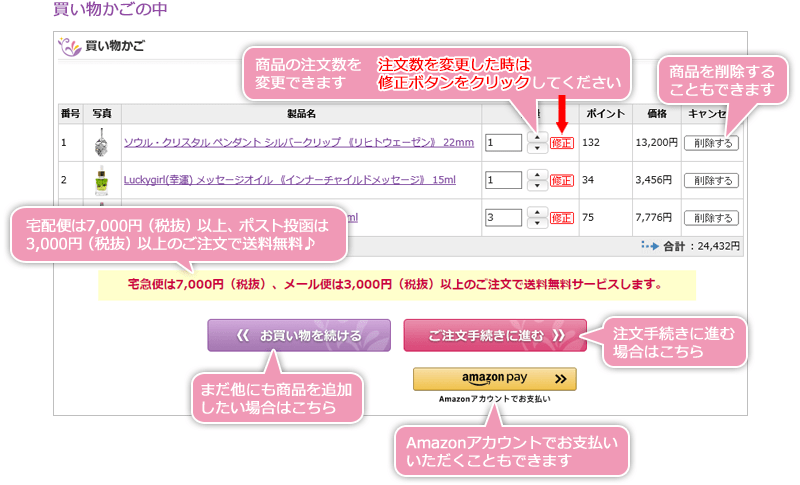Screen dimensions: 800x485
Task: Click the 修正 button for item 1
Action: pos(562,143)
